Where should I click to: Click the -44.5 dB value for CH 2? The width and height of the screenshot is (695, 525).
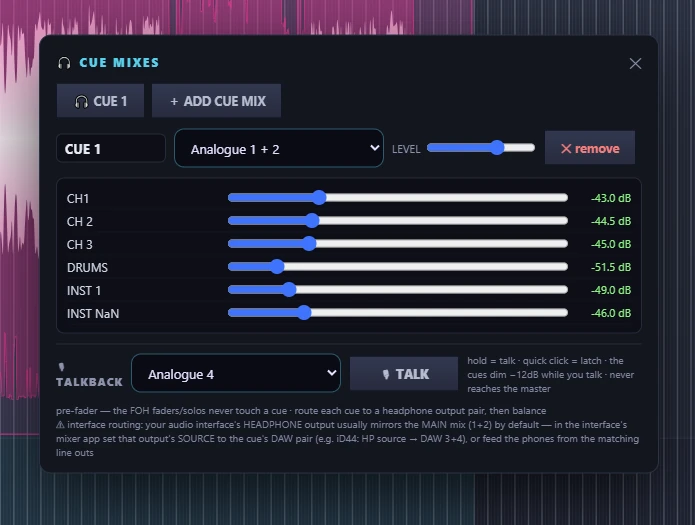coord(611,221)
